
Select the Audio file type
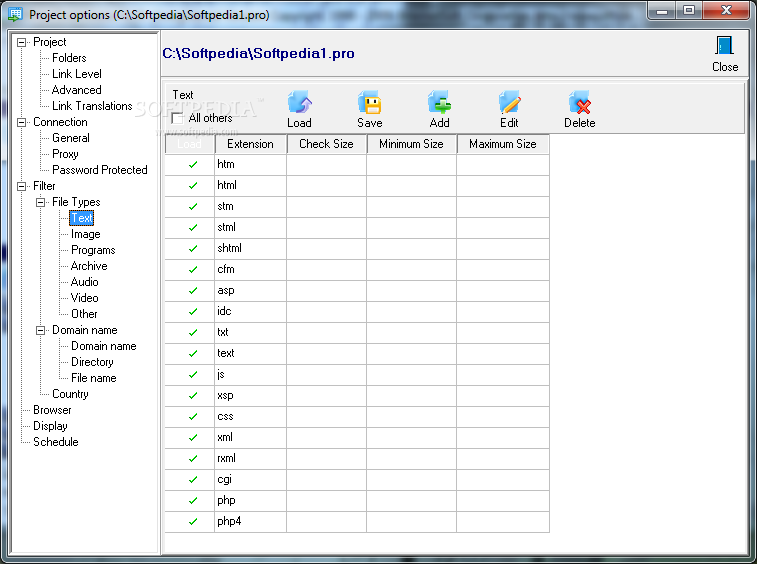point(84,282)
